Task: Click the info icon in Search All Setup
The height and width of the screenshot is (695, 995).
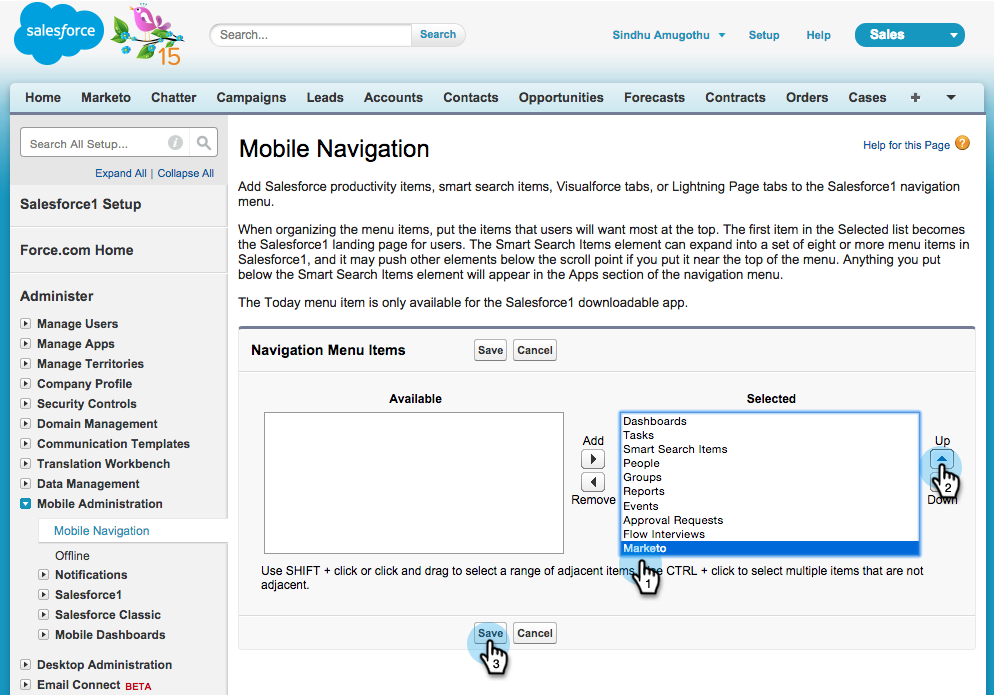Action: click(x=176, y=143)
